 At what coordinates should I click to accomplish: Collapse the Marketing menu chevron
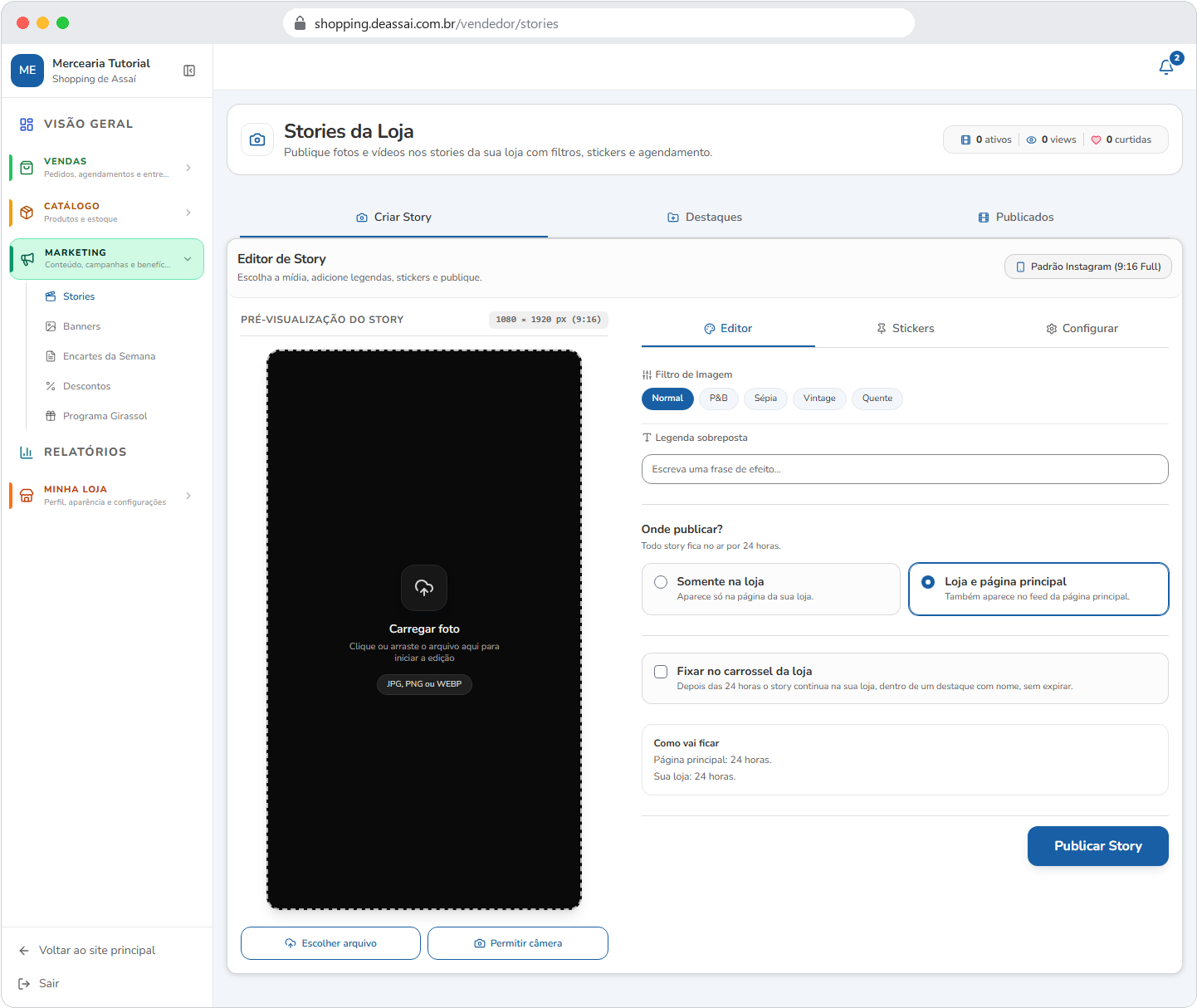(x=188, y=259)
